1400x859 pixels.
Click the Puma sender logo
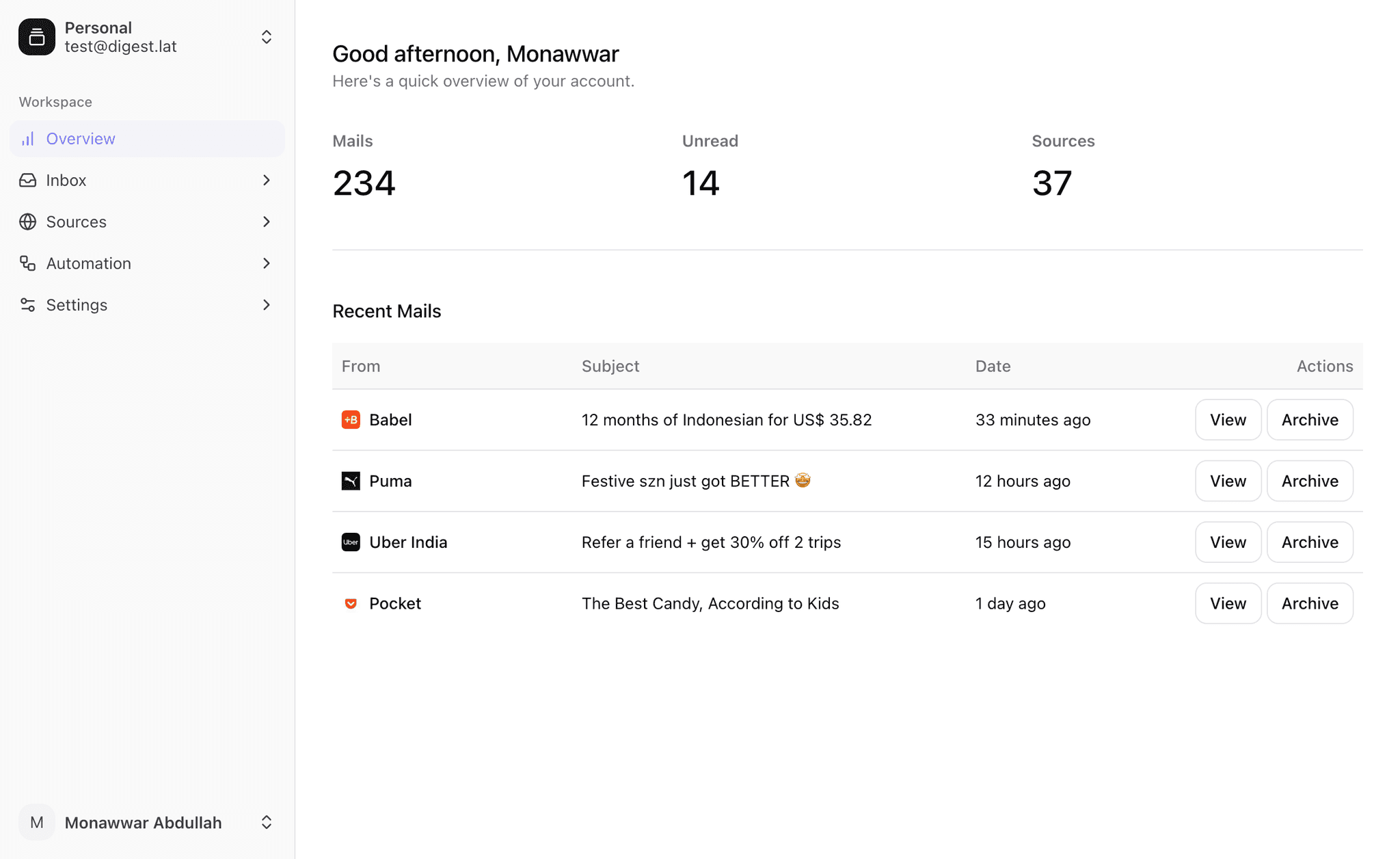coord(351,481)
